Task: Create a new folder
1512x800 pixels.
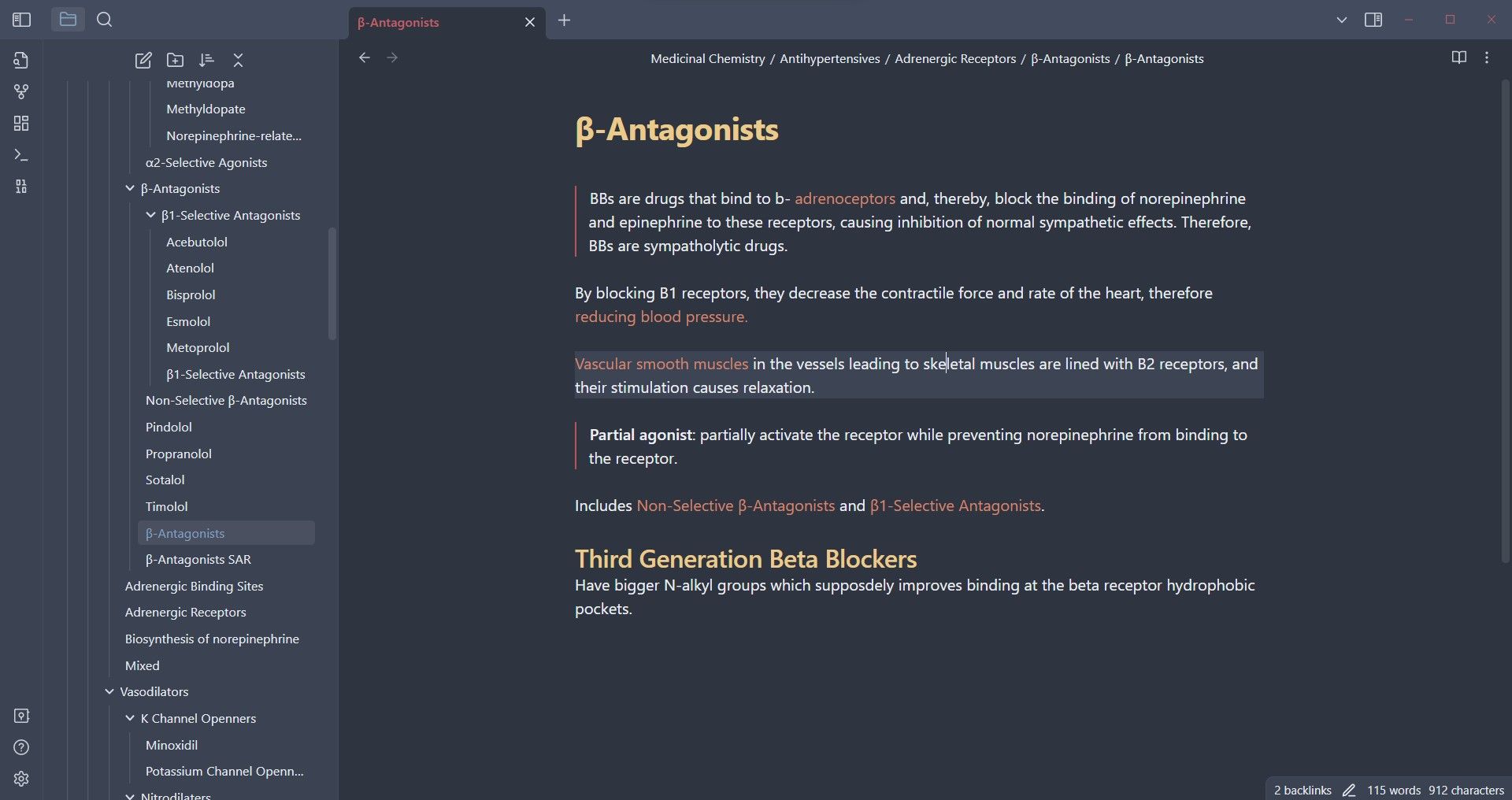Action: 175,61
